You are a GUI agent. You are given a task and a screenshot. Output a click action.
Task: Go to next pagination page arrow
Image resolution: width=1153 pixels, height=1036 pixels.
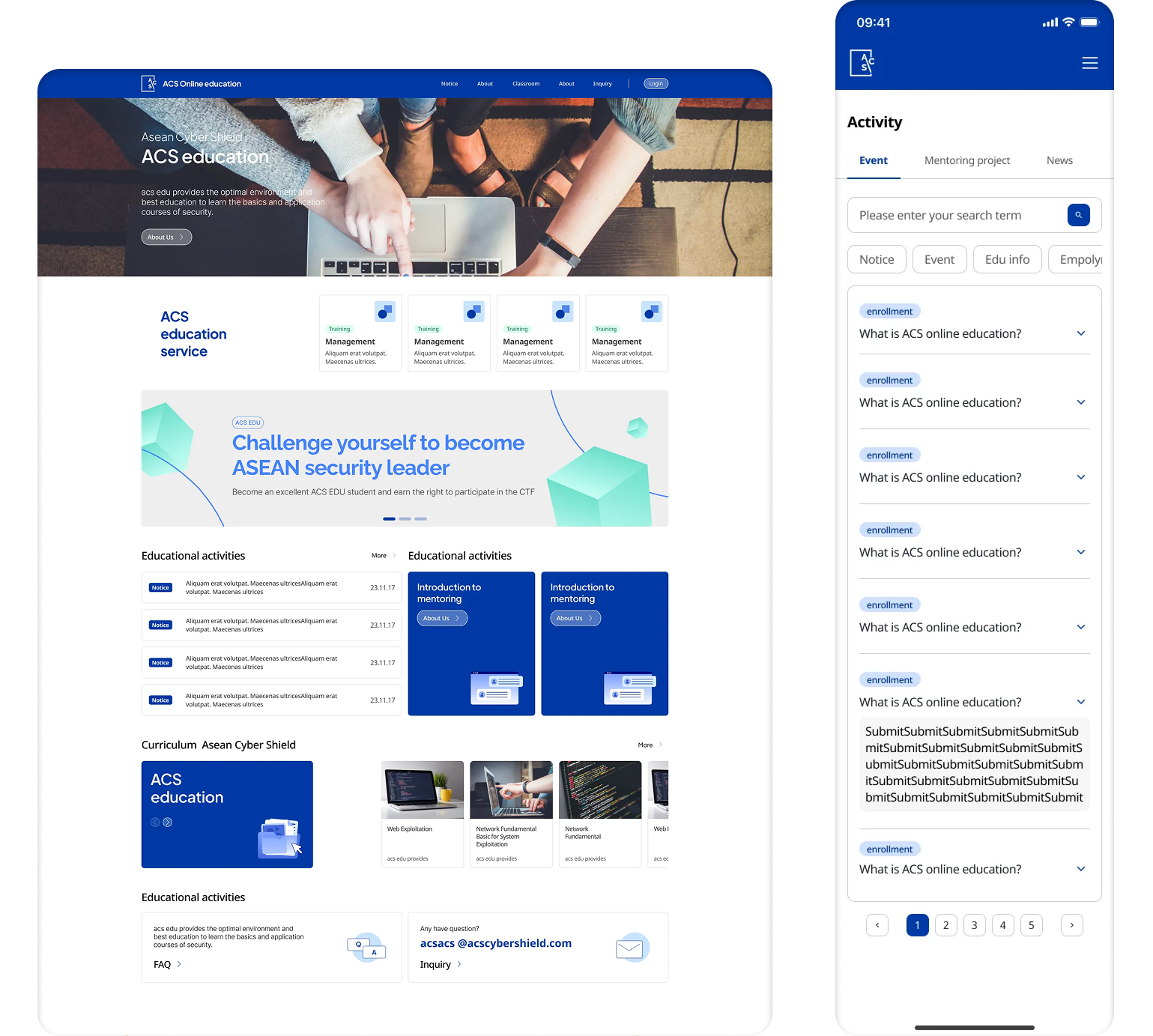coord(1071,925)
